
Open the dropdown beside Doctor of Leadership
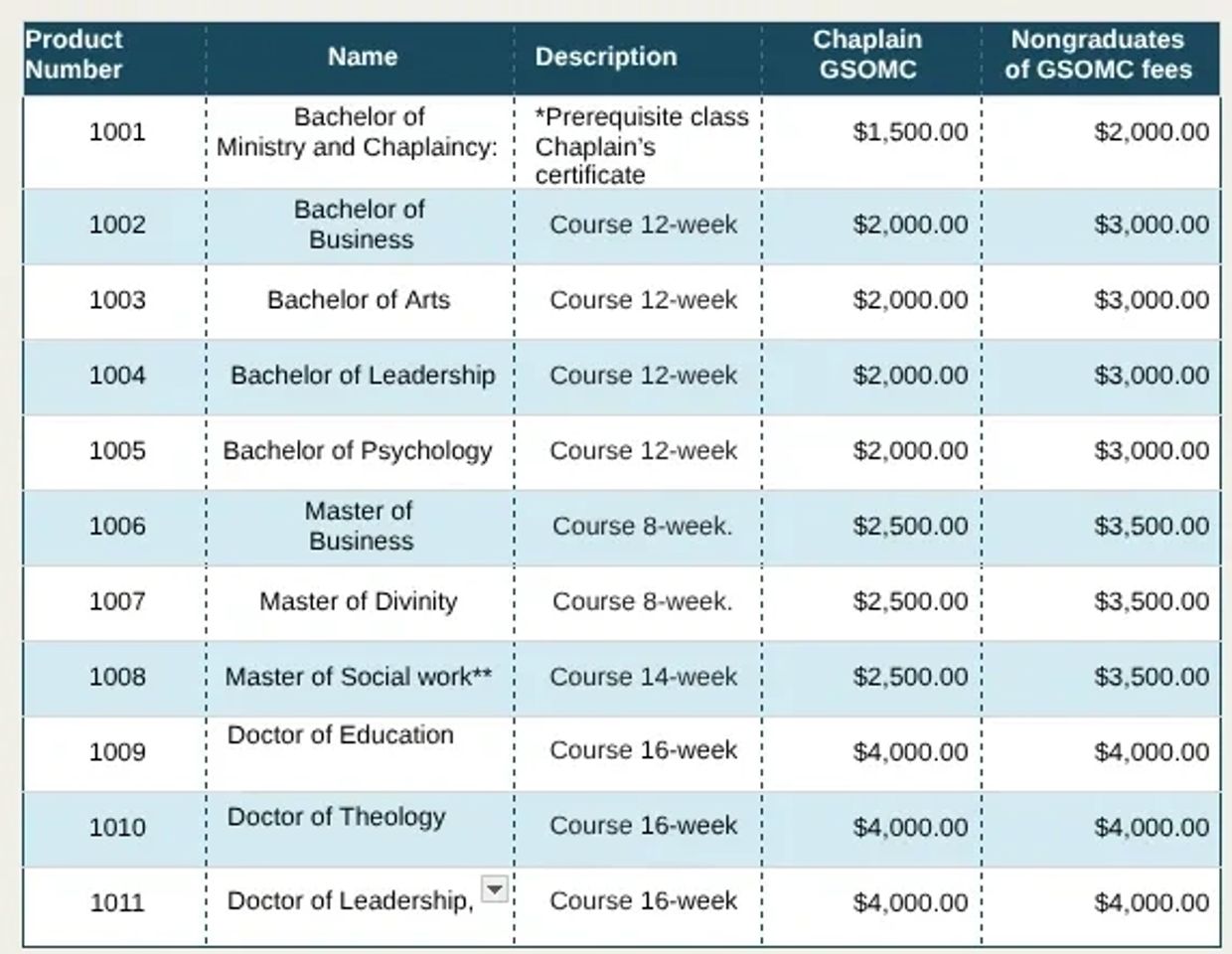pos(494,888)
